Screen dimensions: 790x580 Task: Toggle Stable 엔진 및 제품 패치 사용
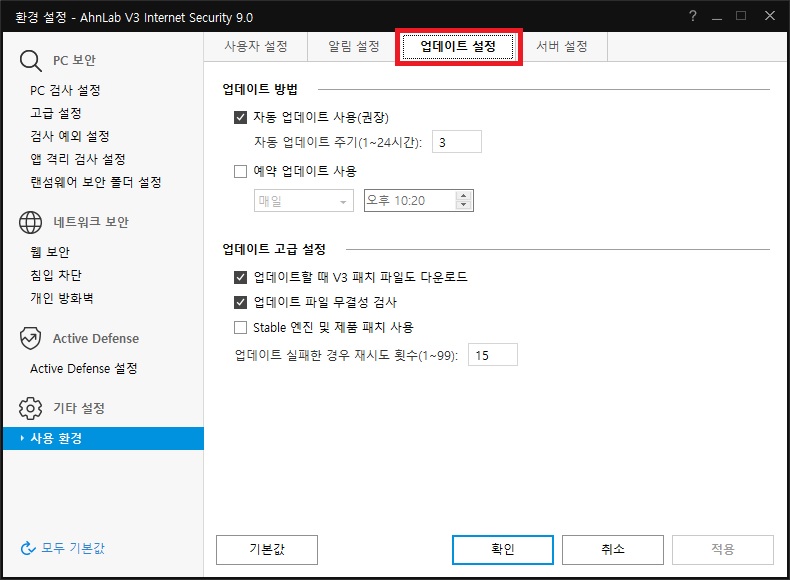pos(240,327)
